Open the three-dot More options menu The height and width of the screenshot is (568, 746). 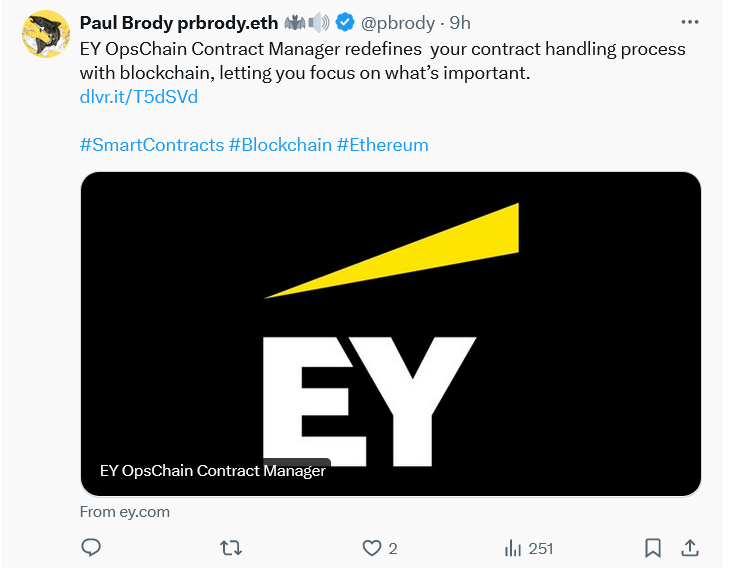point(690,22)
